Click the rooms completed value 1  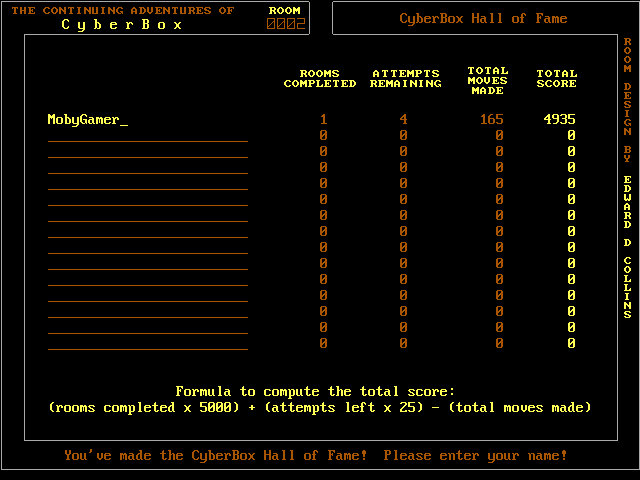[323, 120]
